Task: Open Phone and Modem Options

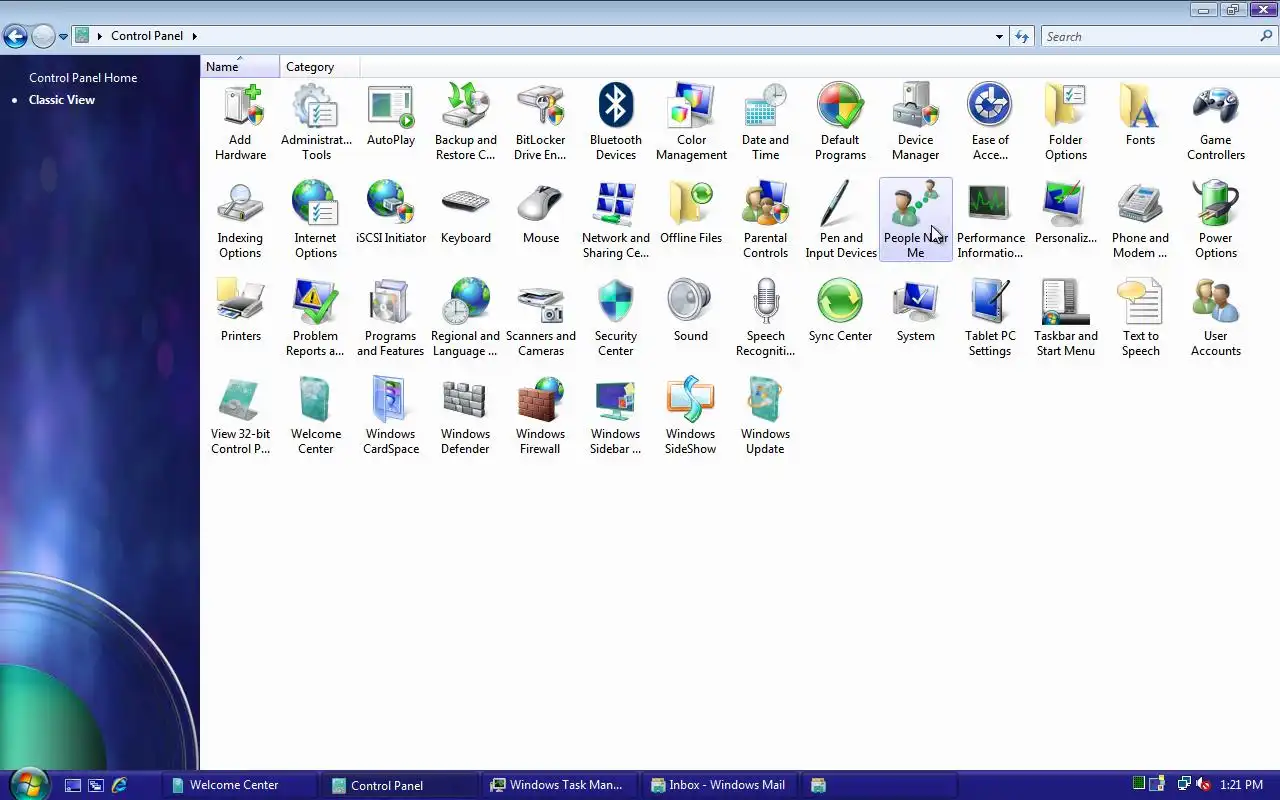Action: pyautogui.click(x=1140, y=221)
